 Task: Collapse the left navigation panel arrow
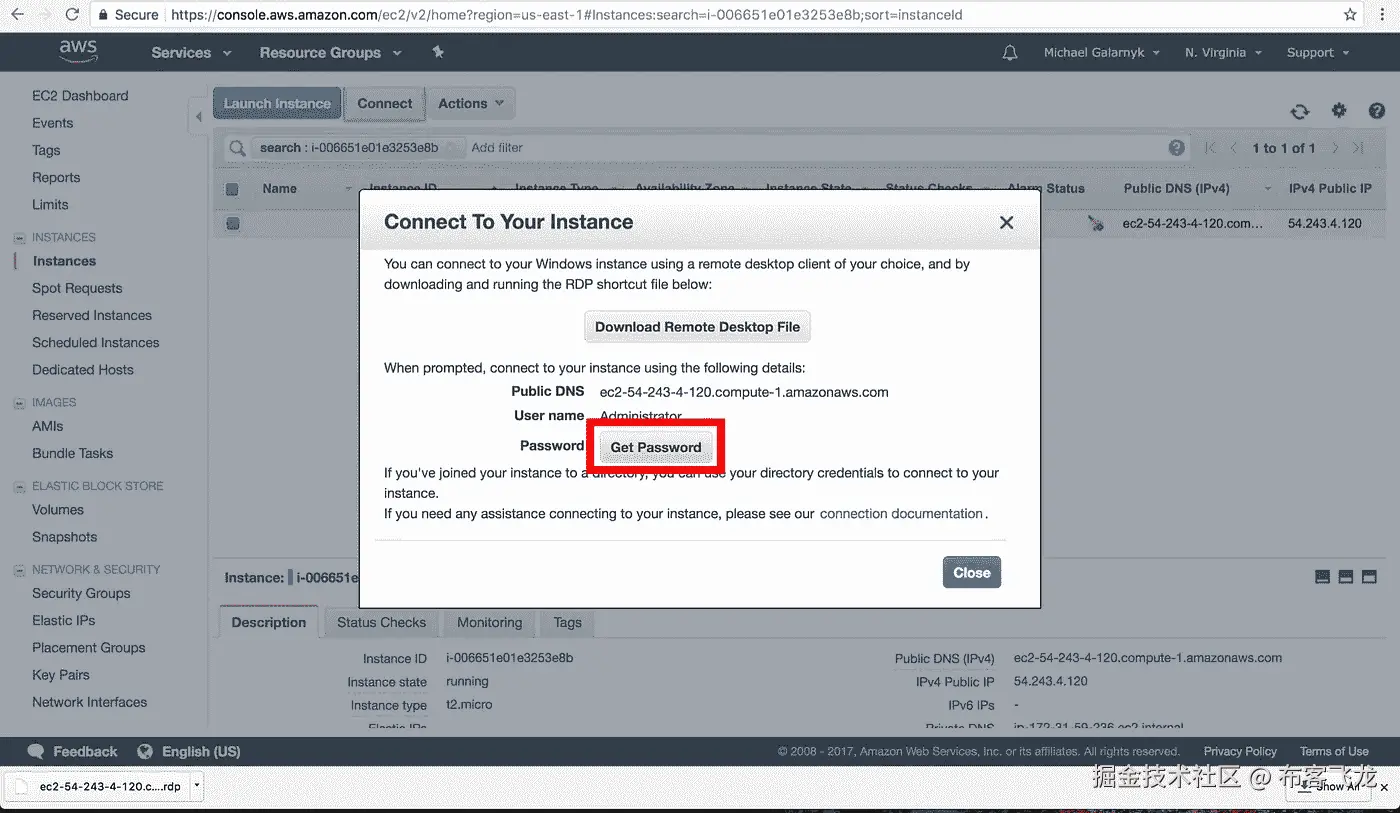click(198, 117)
